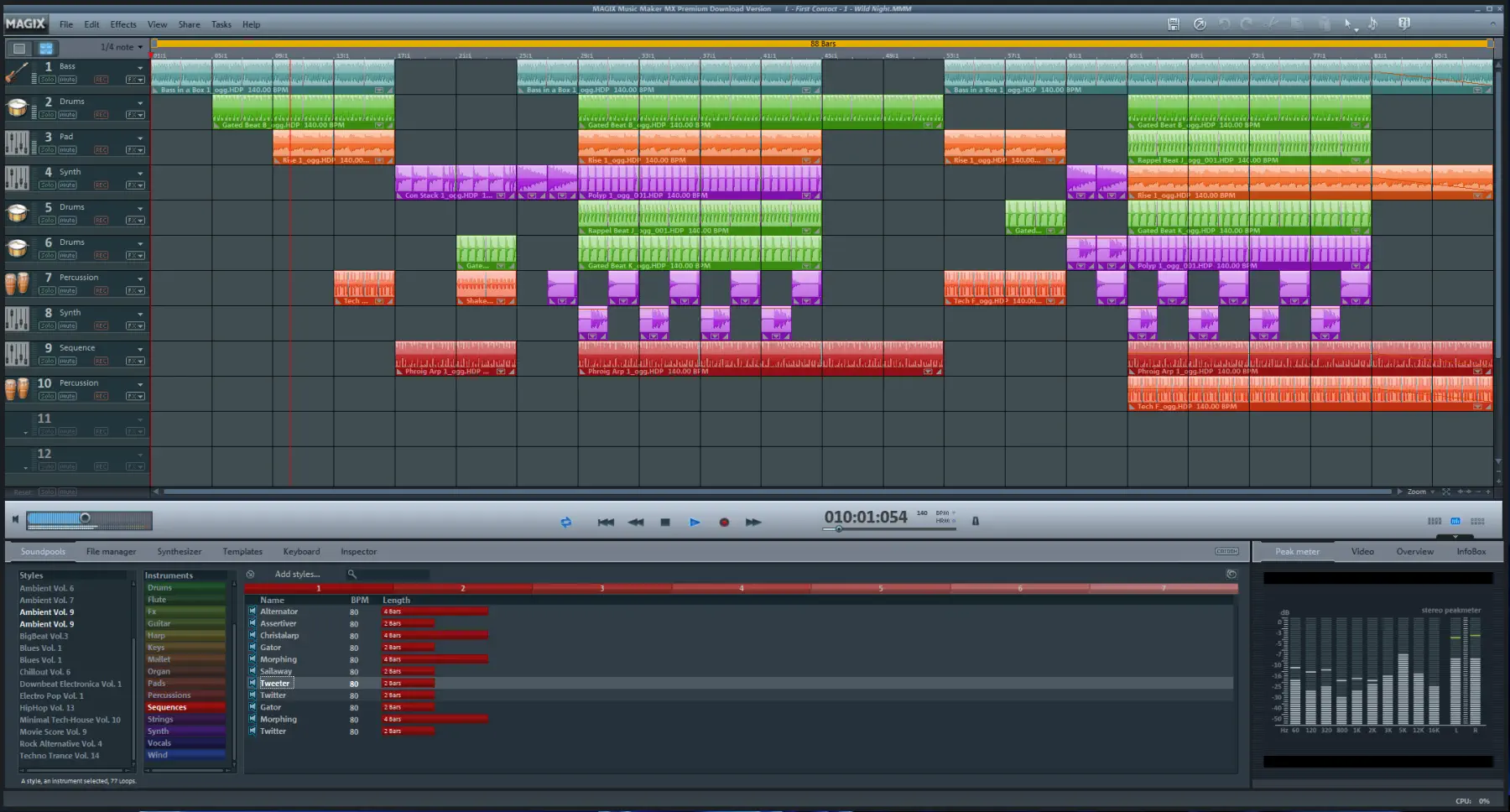This screenshot has height=812, width=1510.
Task: Open FX dropdown on track 4 Synth
Action: click(135, 185)
